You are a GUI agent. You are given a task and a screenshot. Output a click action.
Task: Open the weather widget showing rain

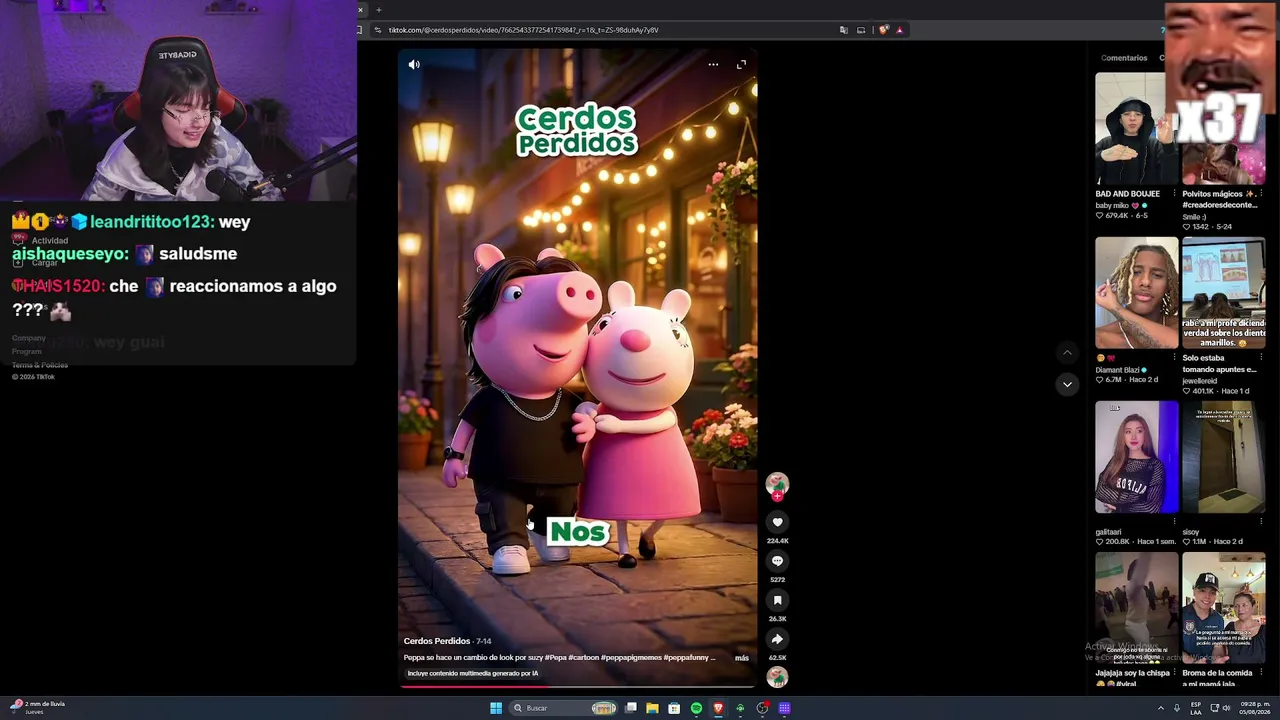(37, 708)
